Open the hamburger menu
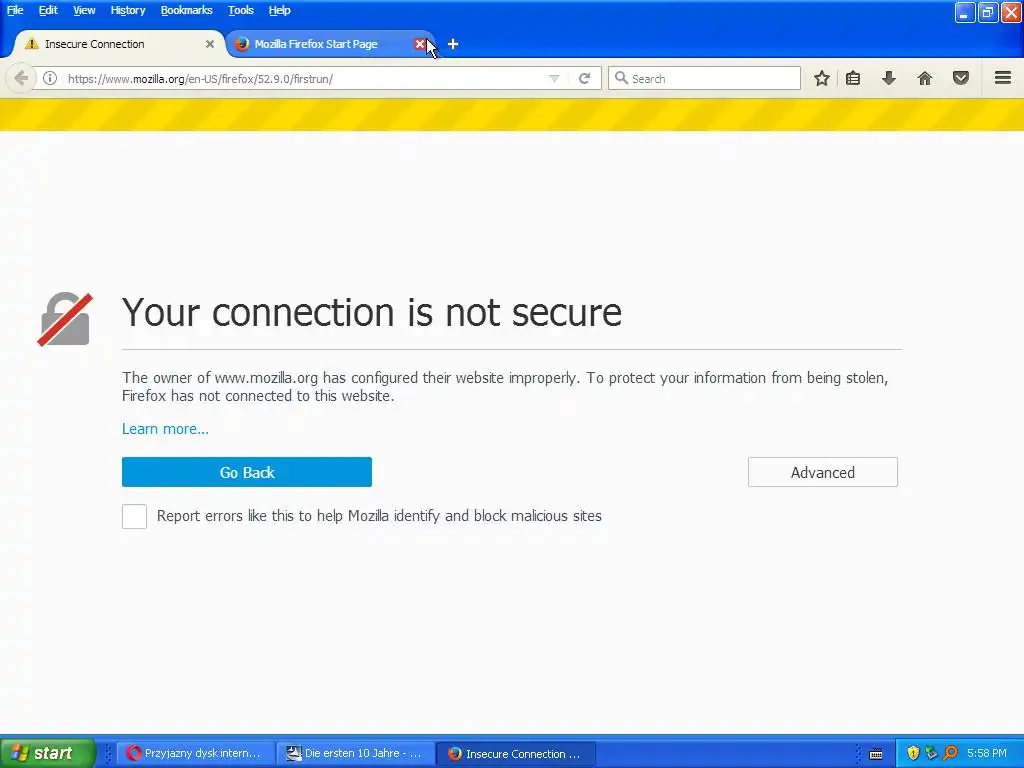The width and height of the screenshot is (1024, 768). coord(1003,78)
